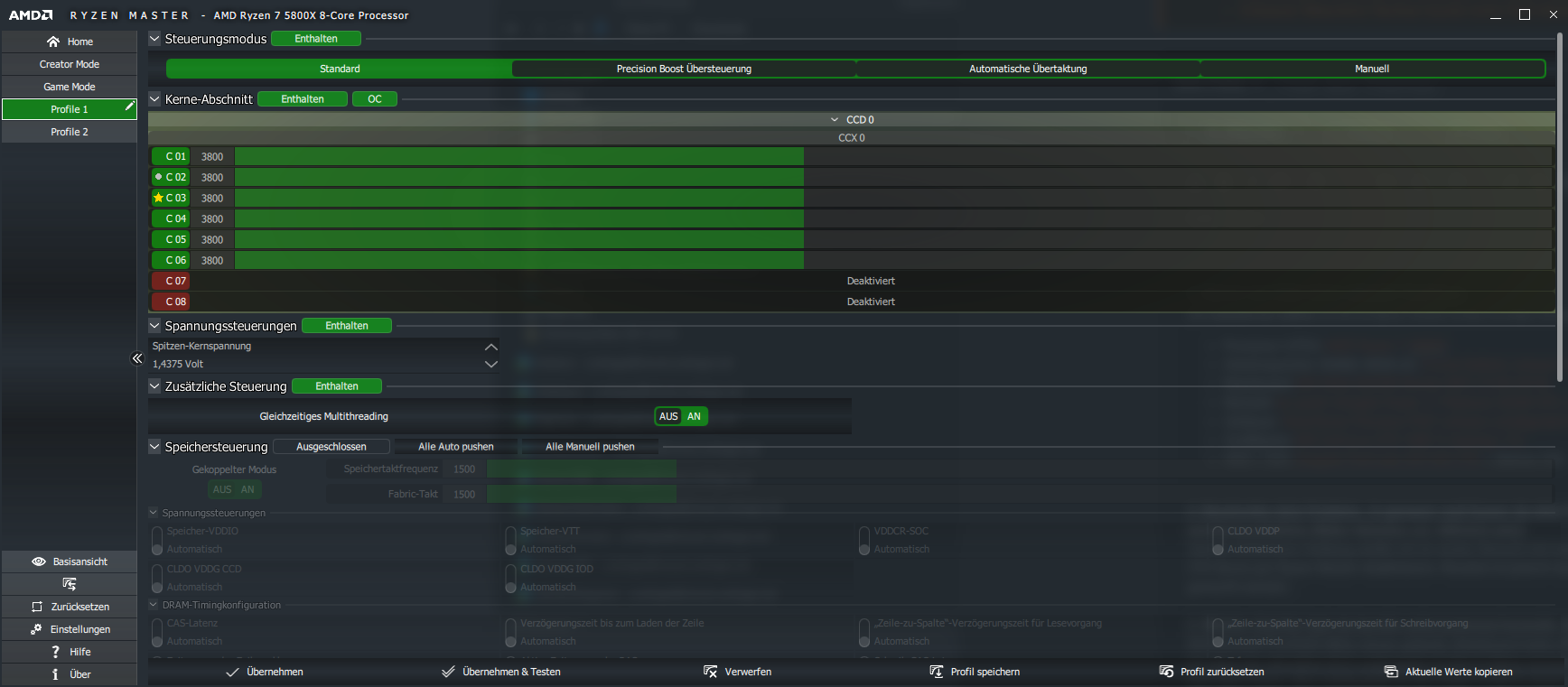Enable deactivated core C 07

click(171, 281)
